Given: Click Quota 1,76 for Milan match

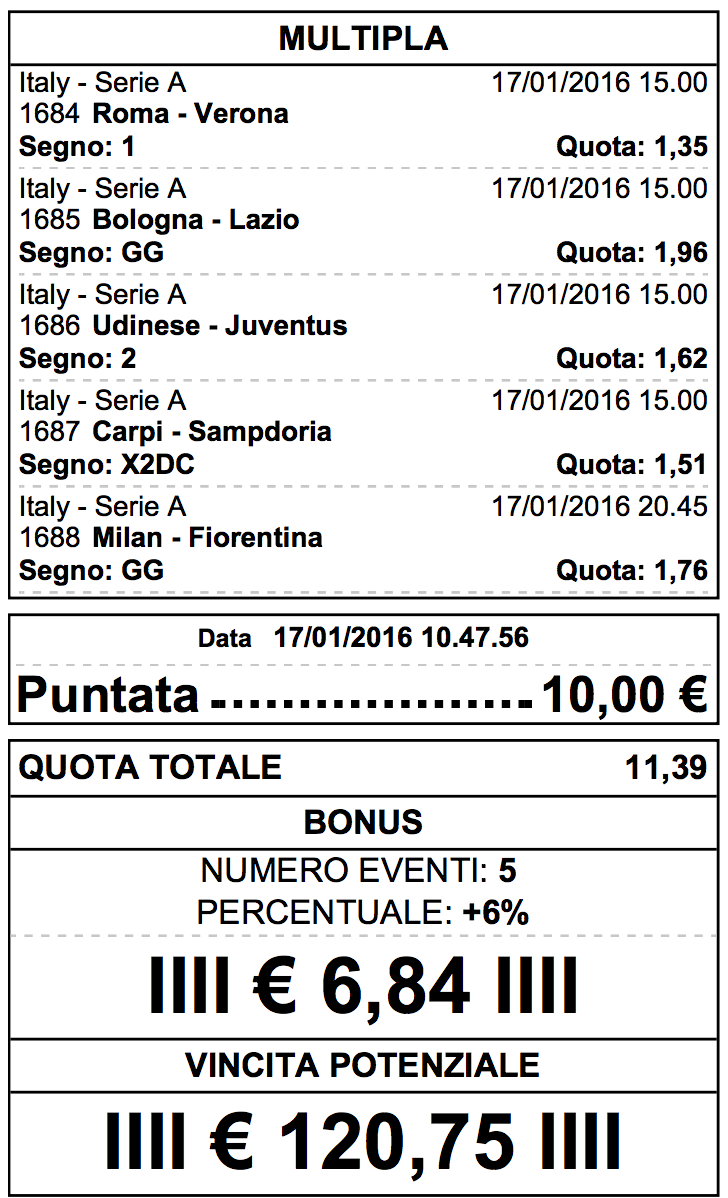Looking at the screenshot, I should pyautogui.click(x=632, y=571).
